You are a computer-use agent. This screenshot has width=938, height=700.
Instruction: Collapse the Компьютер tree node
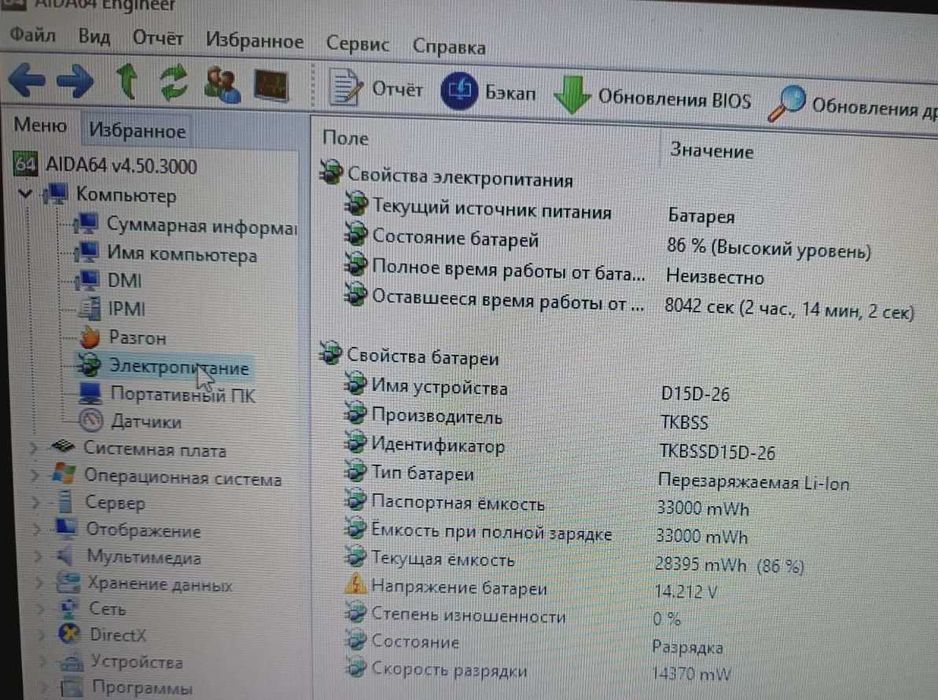pyautogui.click(x=25, y=193)
